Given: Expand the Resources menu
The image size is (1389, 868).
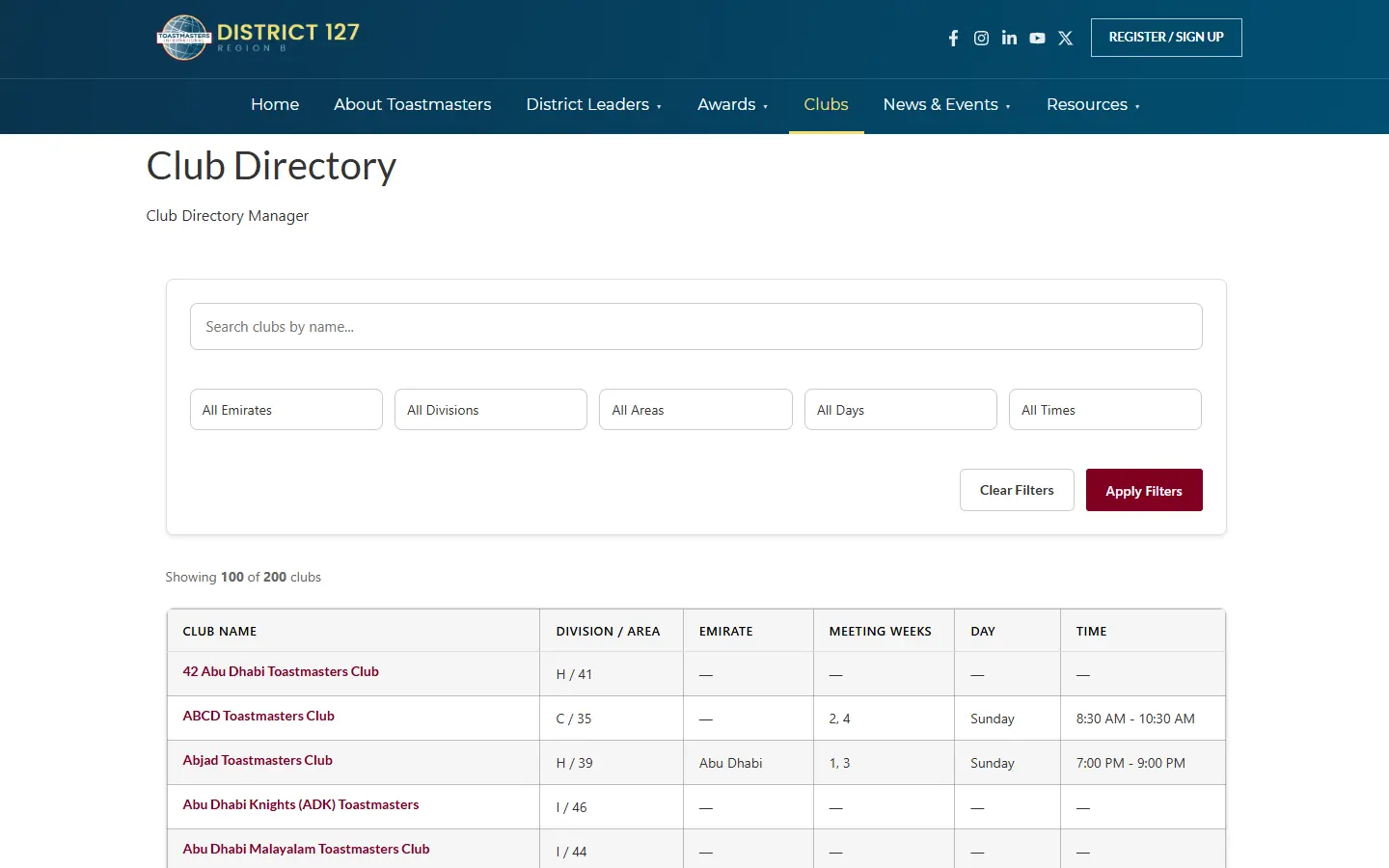Looking at the screenshot, I should [1094, 104].
